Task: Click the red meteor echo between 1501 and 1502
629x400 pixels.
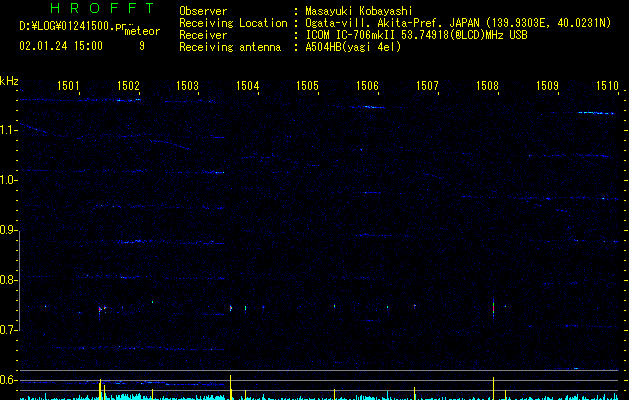Action: coord(100,309)
